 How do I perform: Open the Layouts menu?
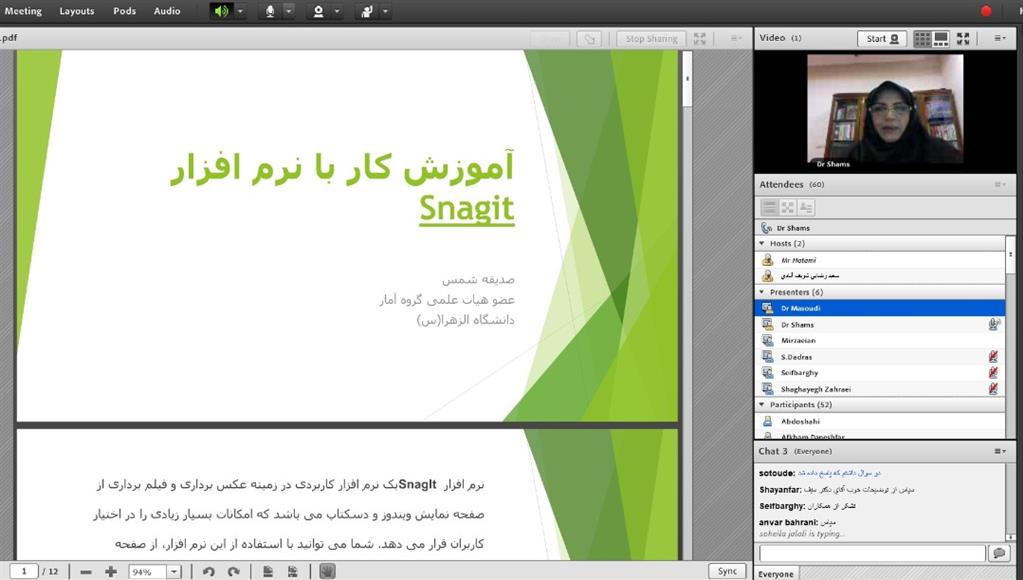coord(77,11)
